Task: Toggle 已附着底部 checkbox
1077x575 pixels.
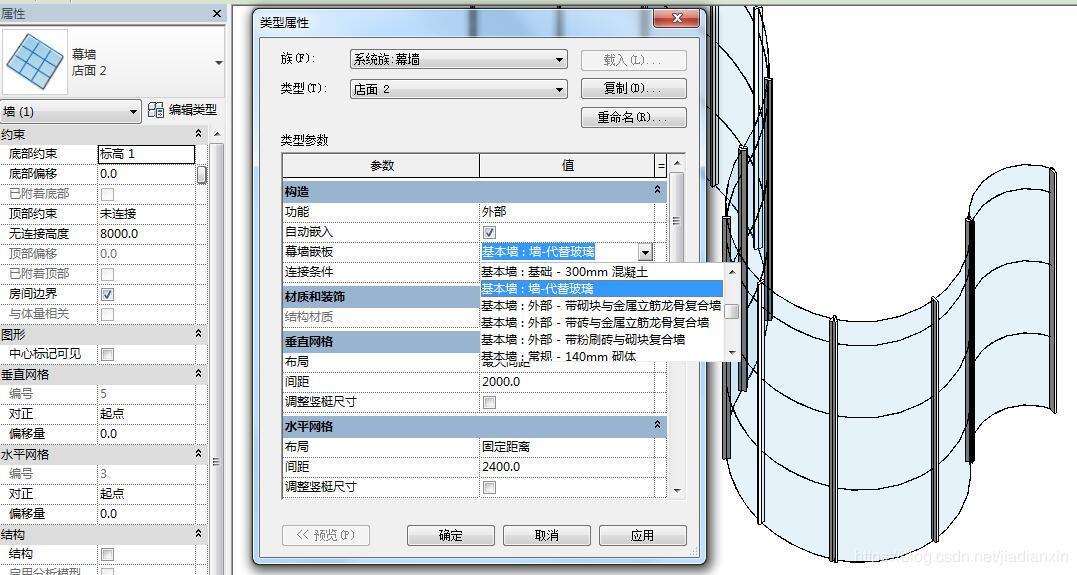Action: pyautogui.click(x=107, y=194)
